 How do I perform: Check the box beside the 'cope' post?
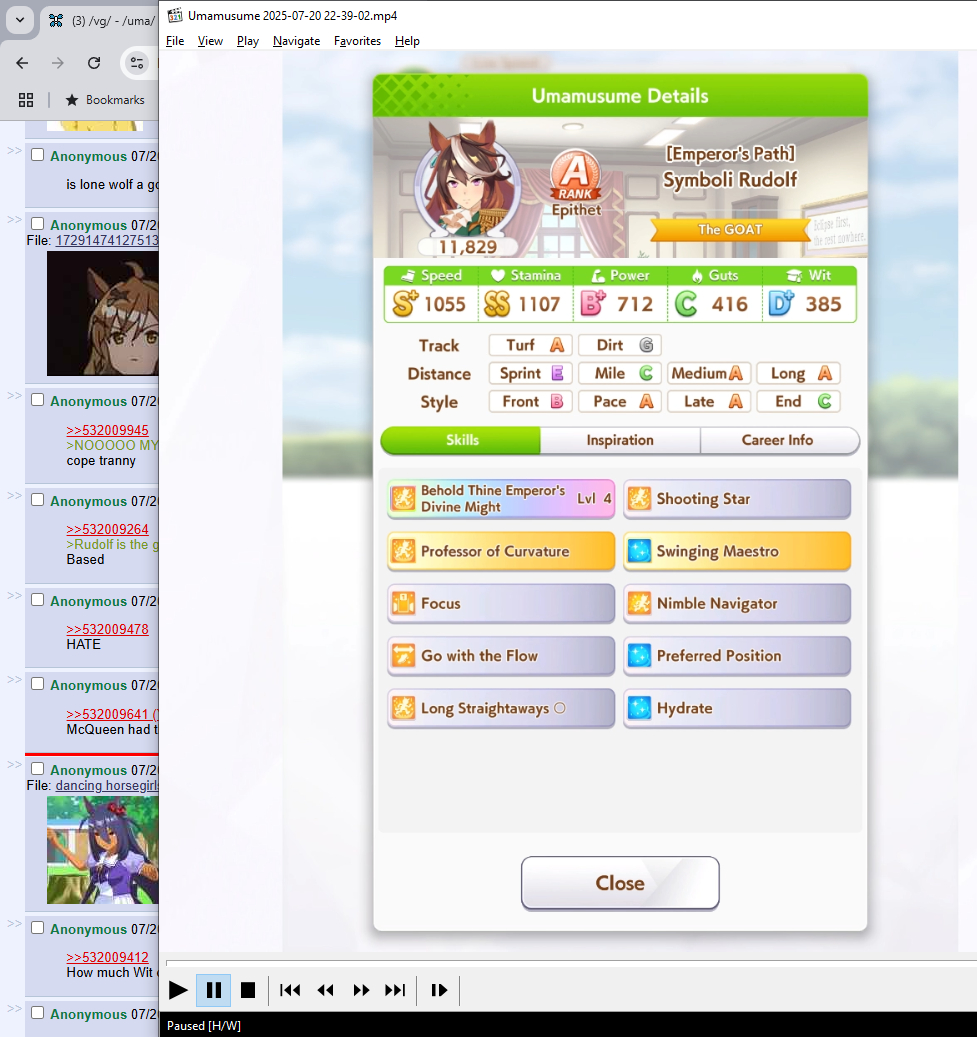[38, 400]
